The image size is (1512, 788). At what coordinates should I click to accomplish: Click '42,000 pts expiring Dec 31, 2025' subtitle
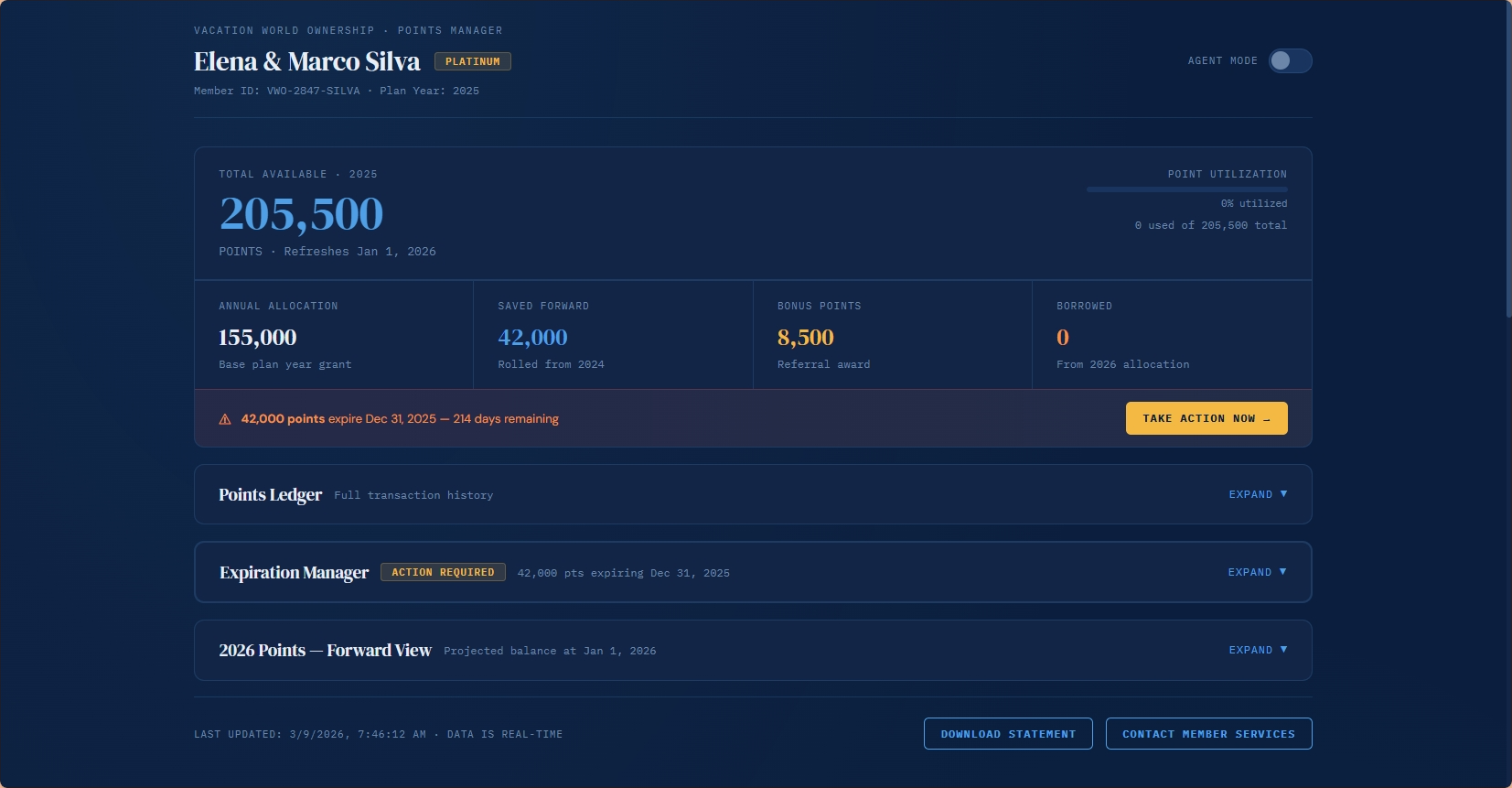point(624,573)
